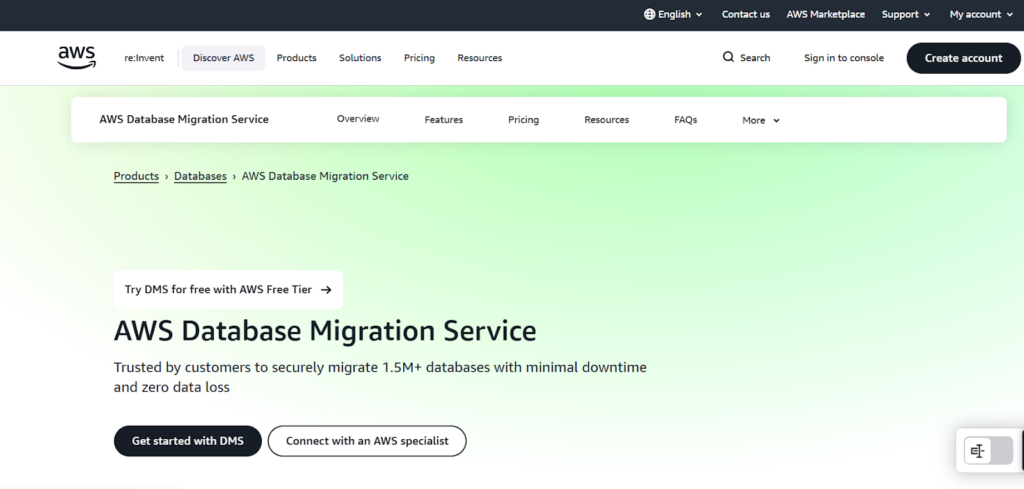
Task: Follow the Databases breadcrumb link
Action: pos(200,176)
